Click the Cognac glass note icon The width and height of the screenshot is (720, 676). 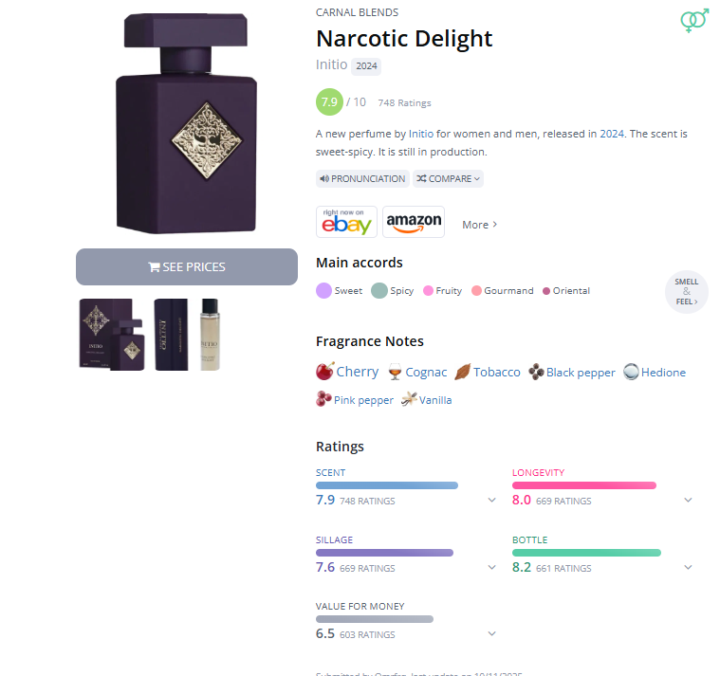(395, 372)
